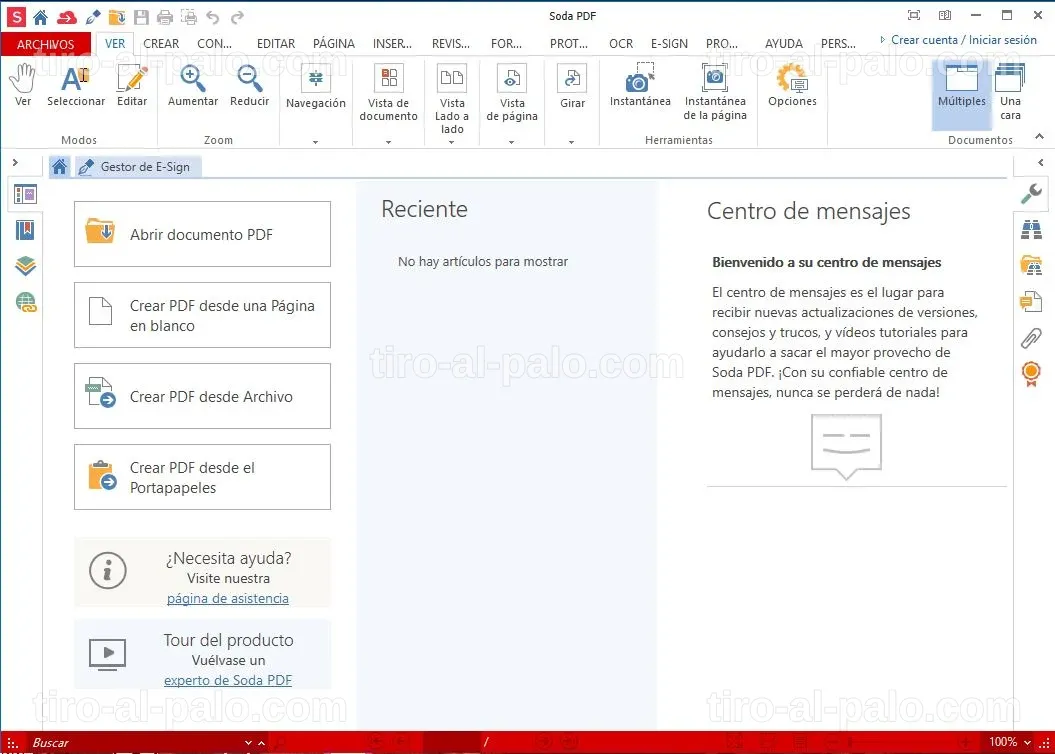1055x754 pixels.
Task: Open the paperclip attachments panel
Action: pyautogui.click(x=1031, y=338)
